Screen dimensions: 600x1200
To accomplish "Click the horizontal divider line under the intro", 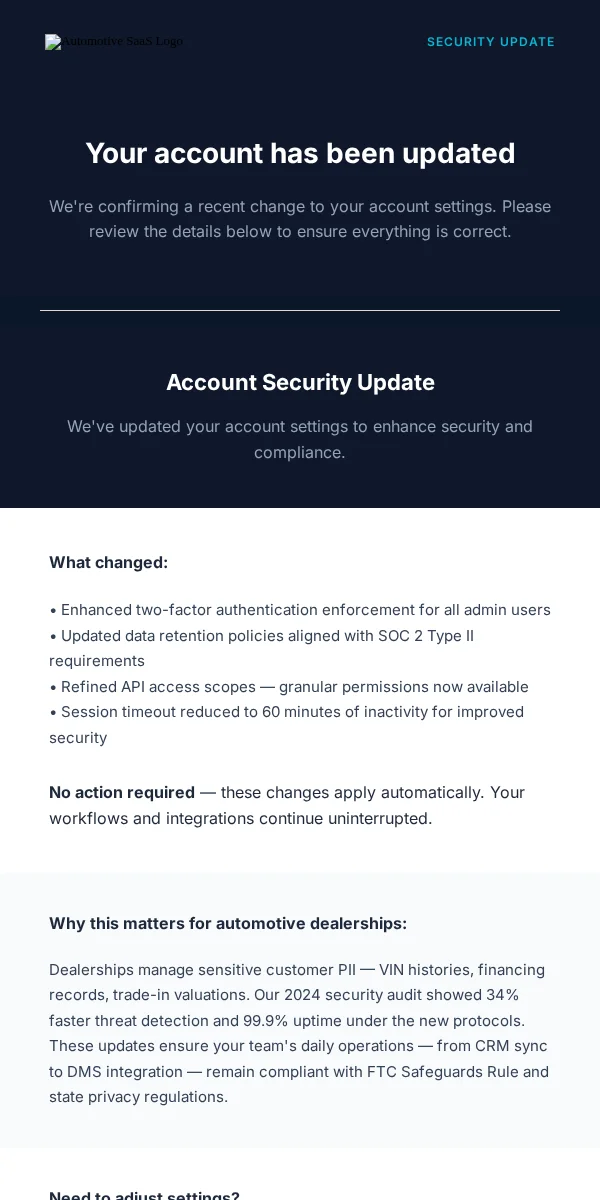I will click(x=300, y=310).
